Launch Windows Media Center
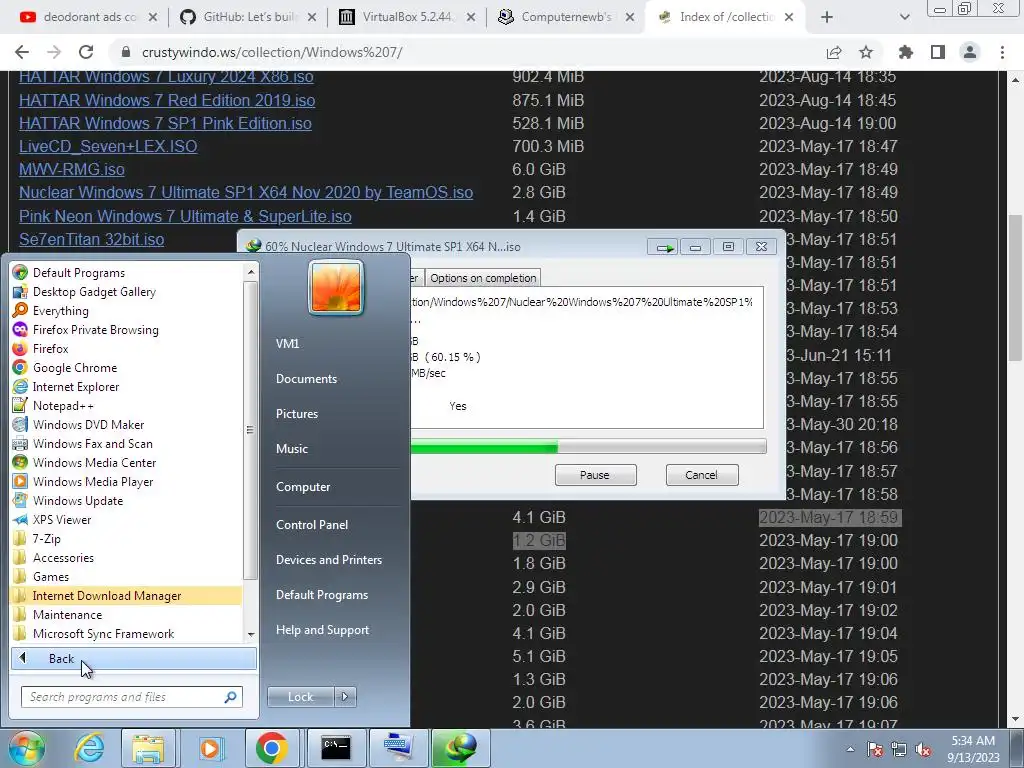The height and width of the screenshot is (768, 1024). [126, 462]
